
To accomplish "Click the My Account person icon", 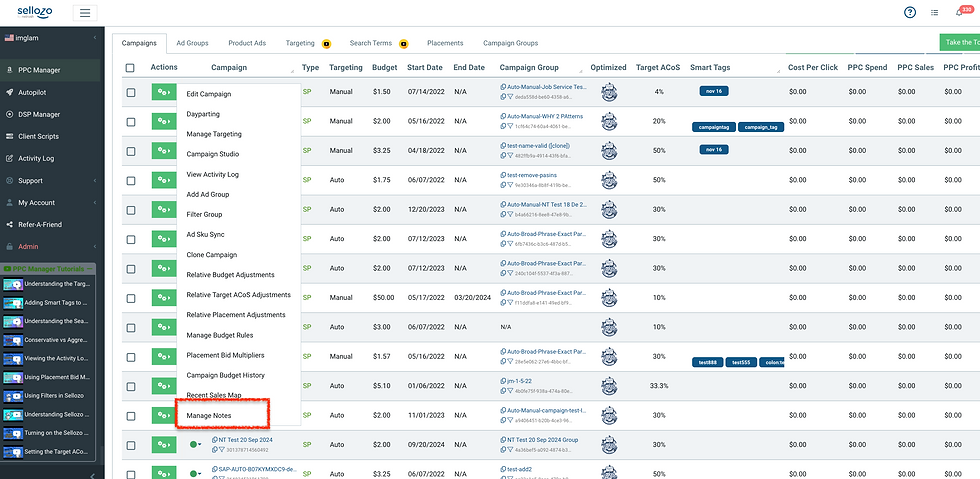I will coord(9,203).
